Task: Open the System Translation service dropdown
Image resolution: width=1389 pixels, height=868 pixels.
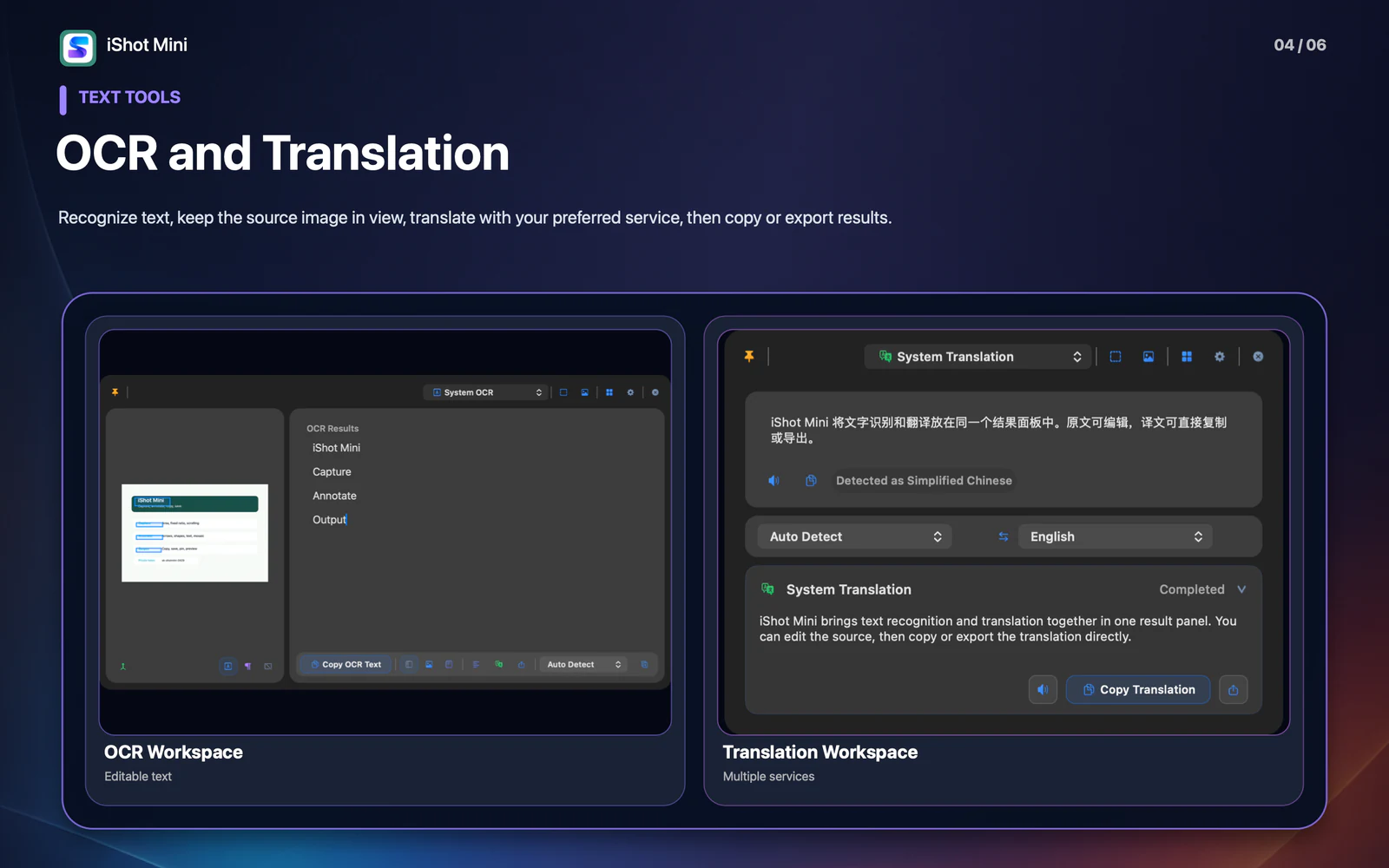Action: click(977, 357)
